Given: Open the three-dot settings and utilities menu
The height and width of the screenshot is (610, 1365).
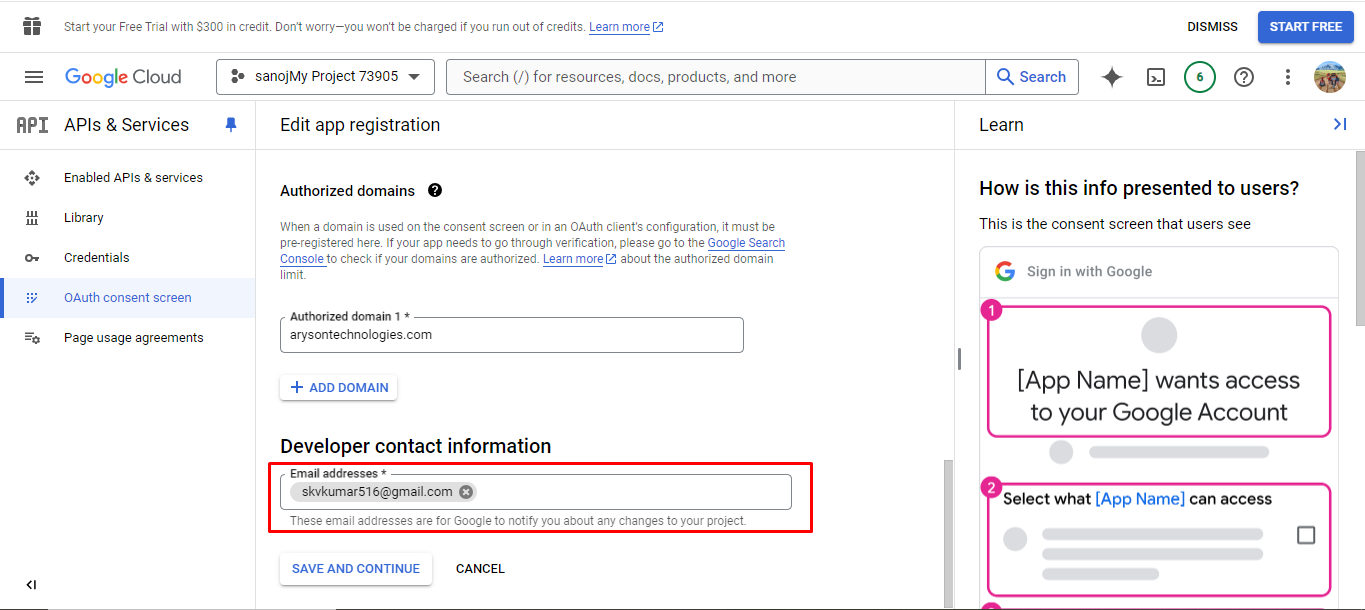Looking at the screenshot, I should pos(1288,77).
